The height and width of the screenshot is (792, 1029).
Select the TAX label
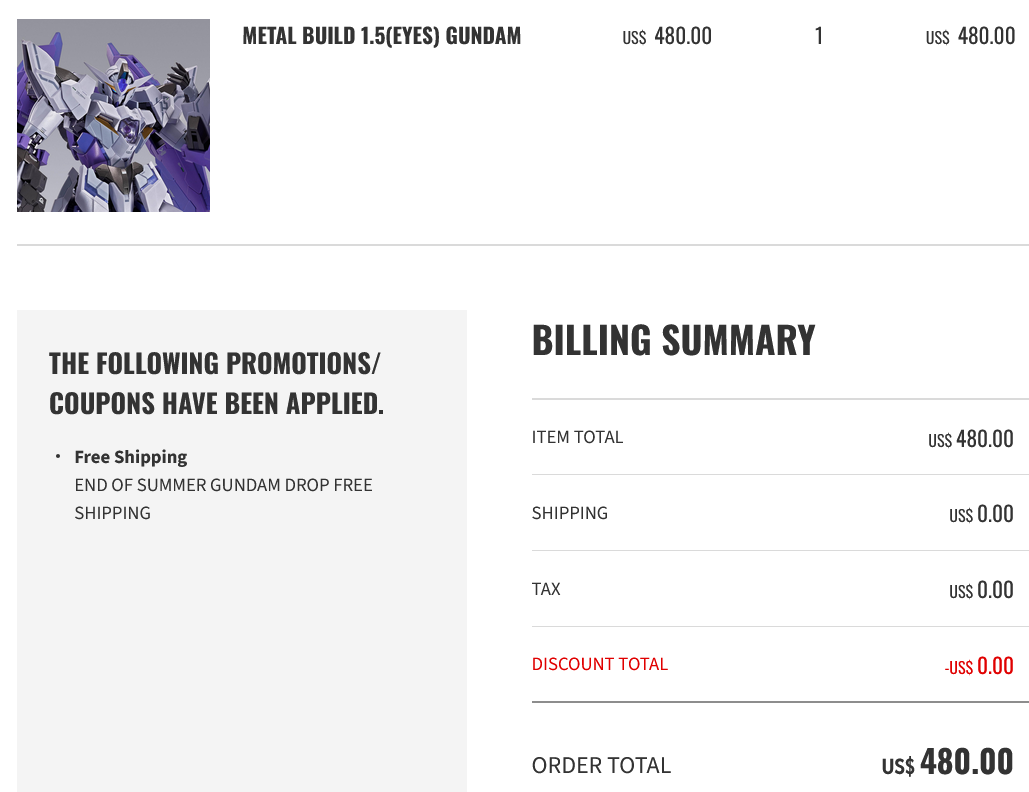546,589
